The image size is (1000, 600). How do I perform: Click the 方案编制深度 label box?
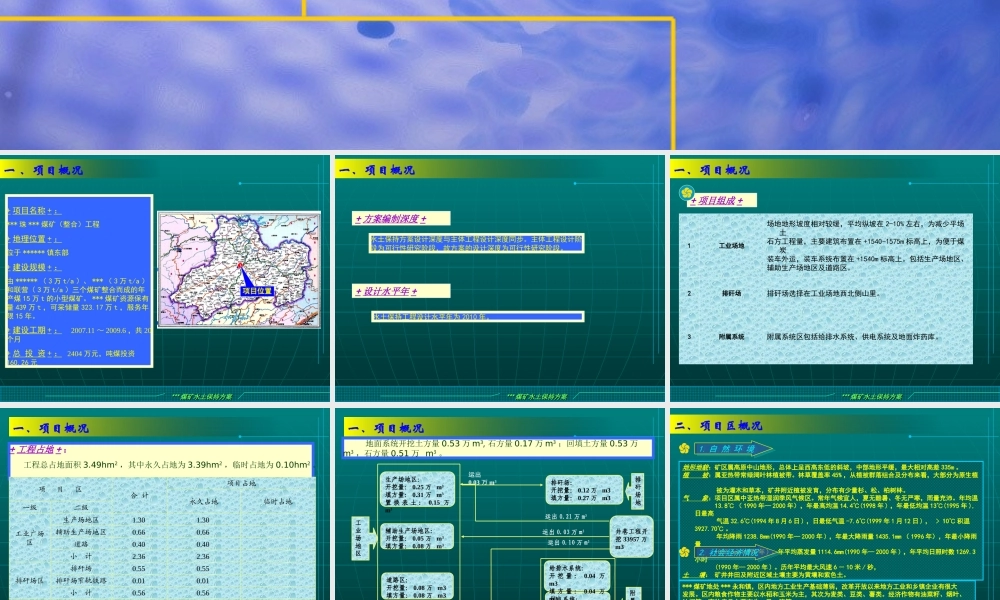pos(402,218)
